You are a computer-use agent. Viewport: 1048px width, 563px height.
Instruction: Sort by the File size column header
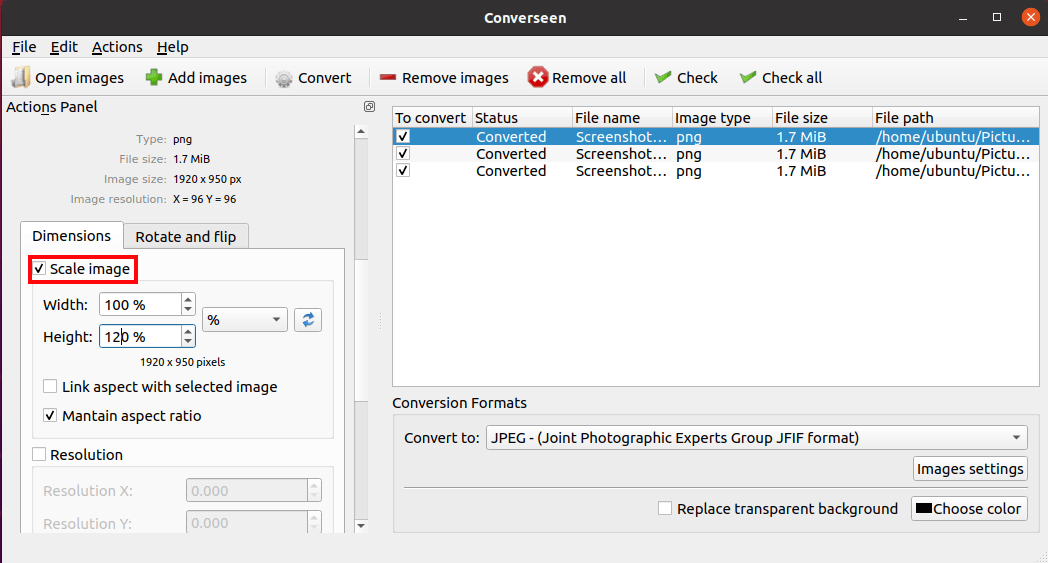tap(822, 118)
